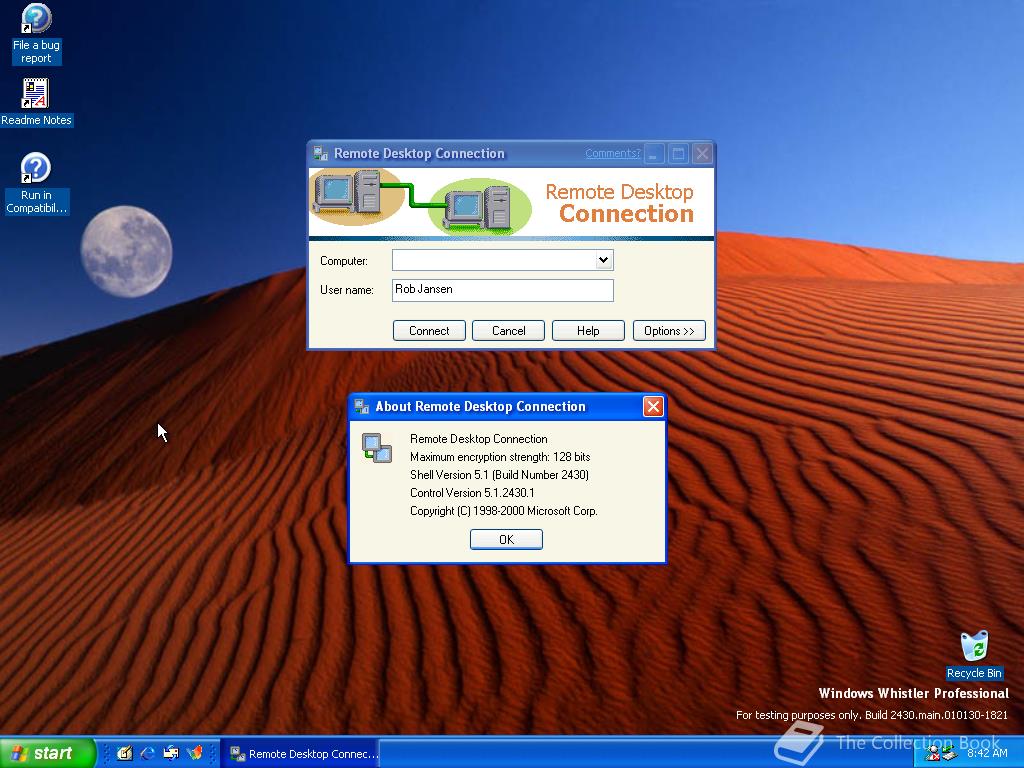The image size is (1024, 768).
Task: Open Outlook Express Quick Launch icon
Action: pyautogui.click(x=171, y=753)
